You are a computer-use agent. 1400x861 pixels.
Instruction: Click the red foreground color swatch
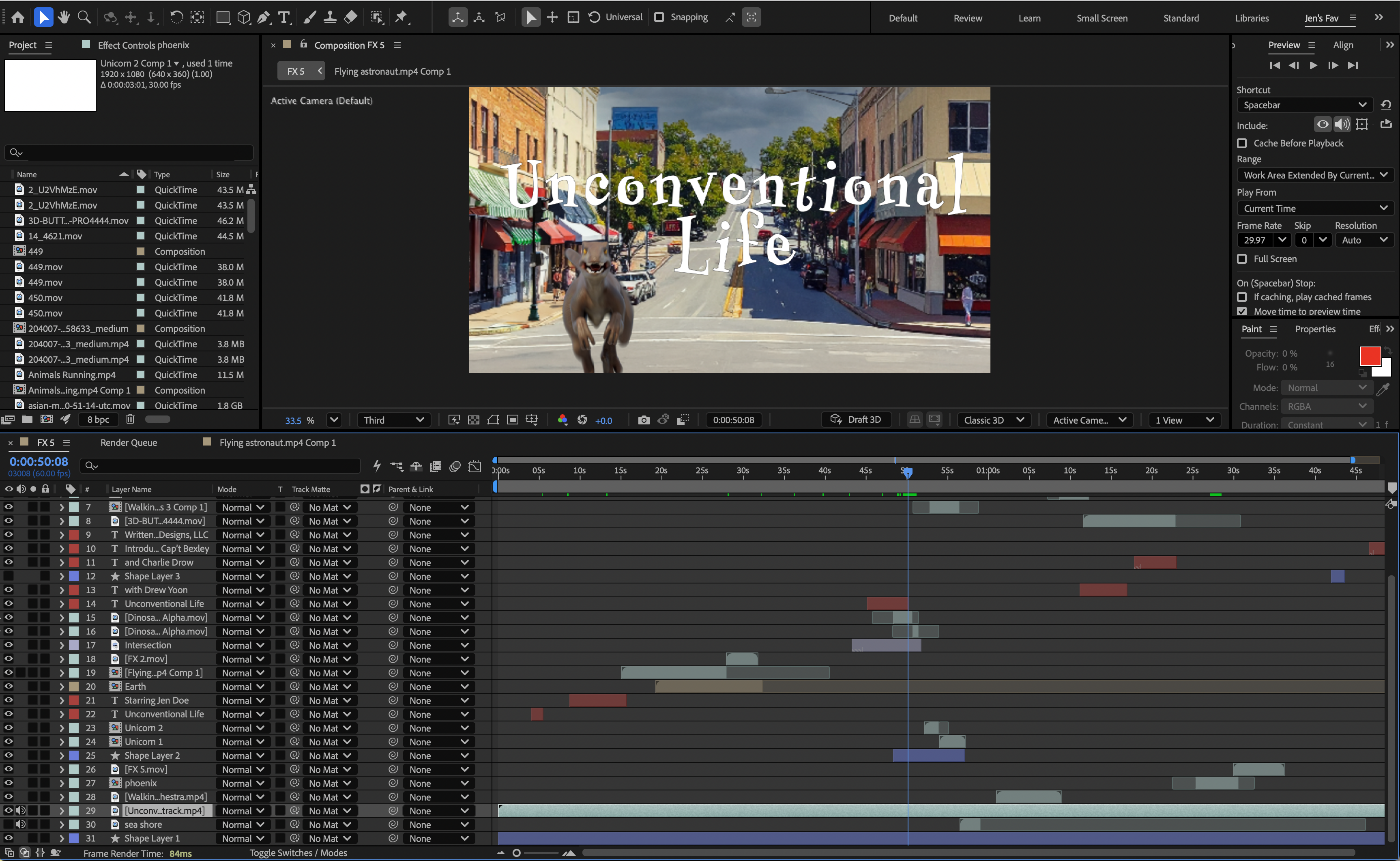click(x=1370, y=357)
